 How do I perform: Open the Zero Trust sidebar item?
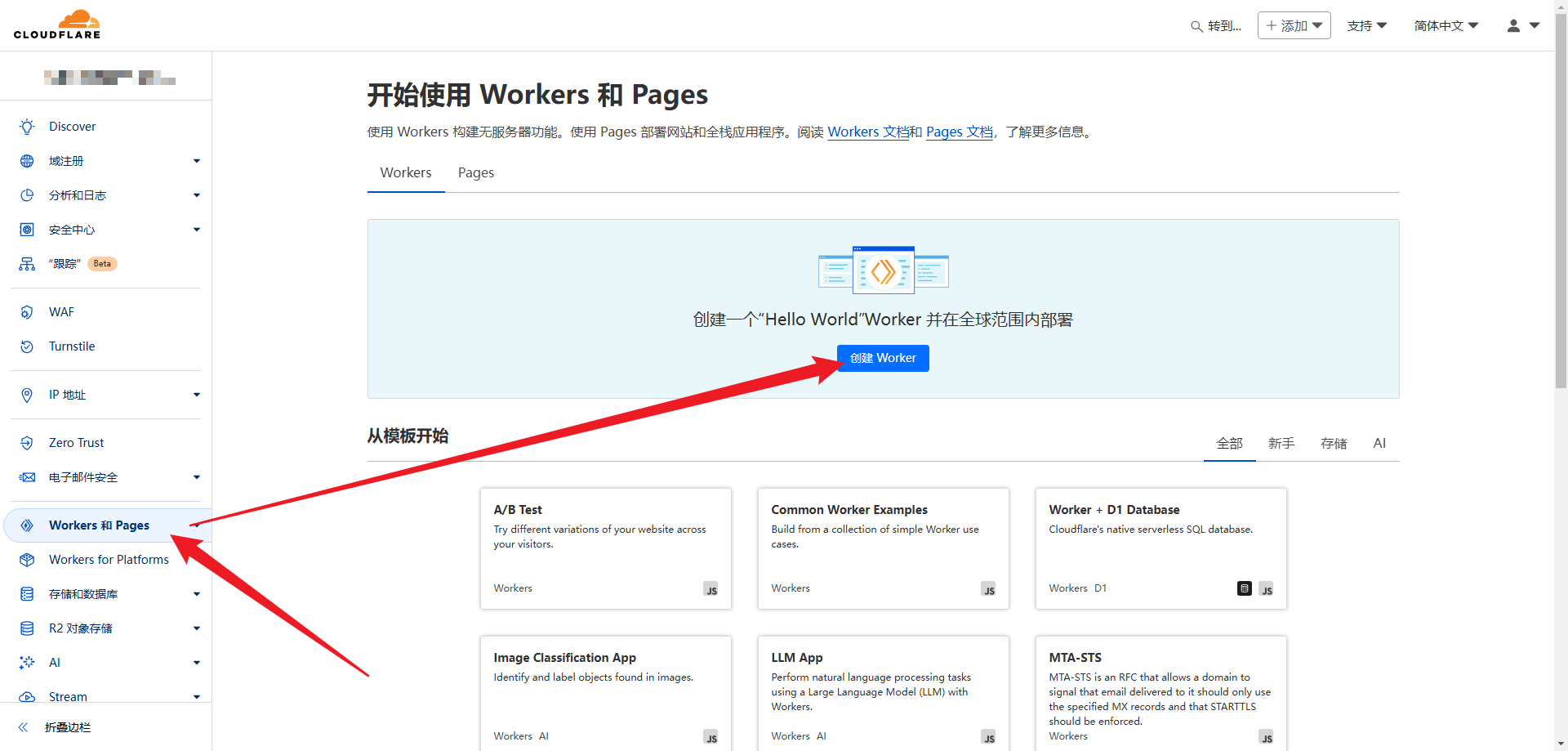coord(76,443)
